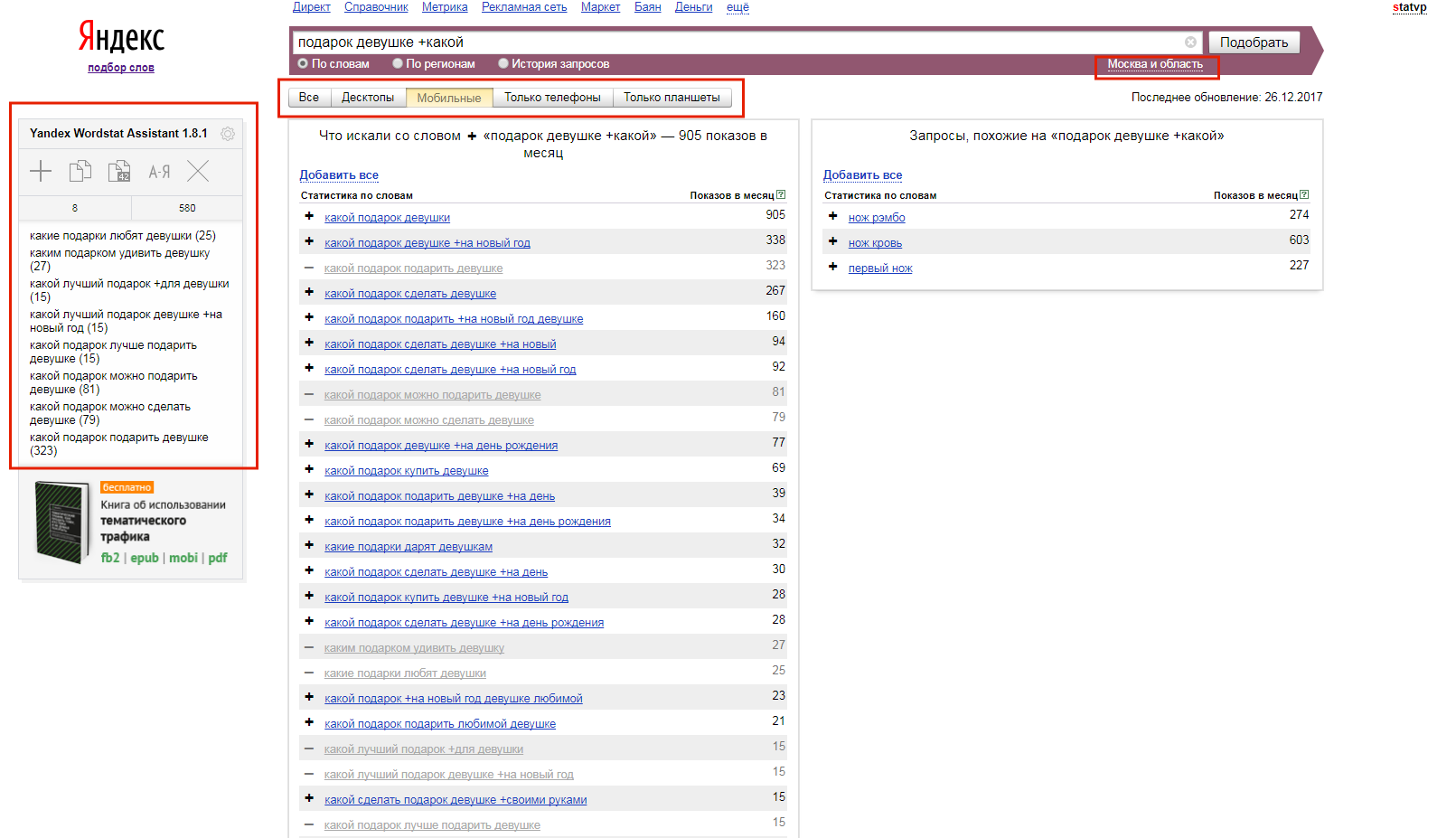The height and width of the screenshot is (838, 1456).
Task: Click help icon beside right 'Показов в месяц'
Action: tap(1304, 194)
